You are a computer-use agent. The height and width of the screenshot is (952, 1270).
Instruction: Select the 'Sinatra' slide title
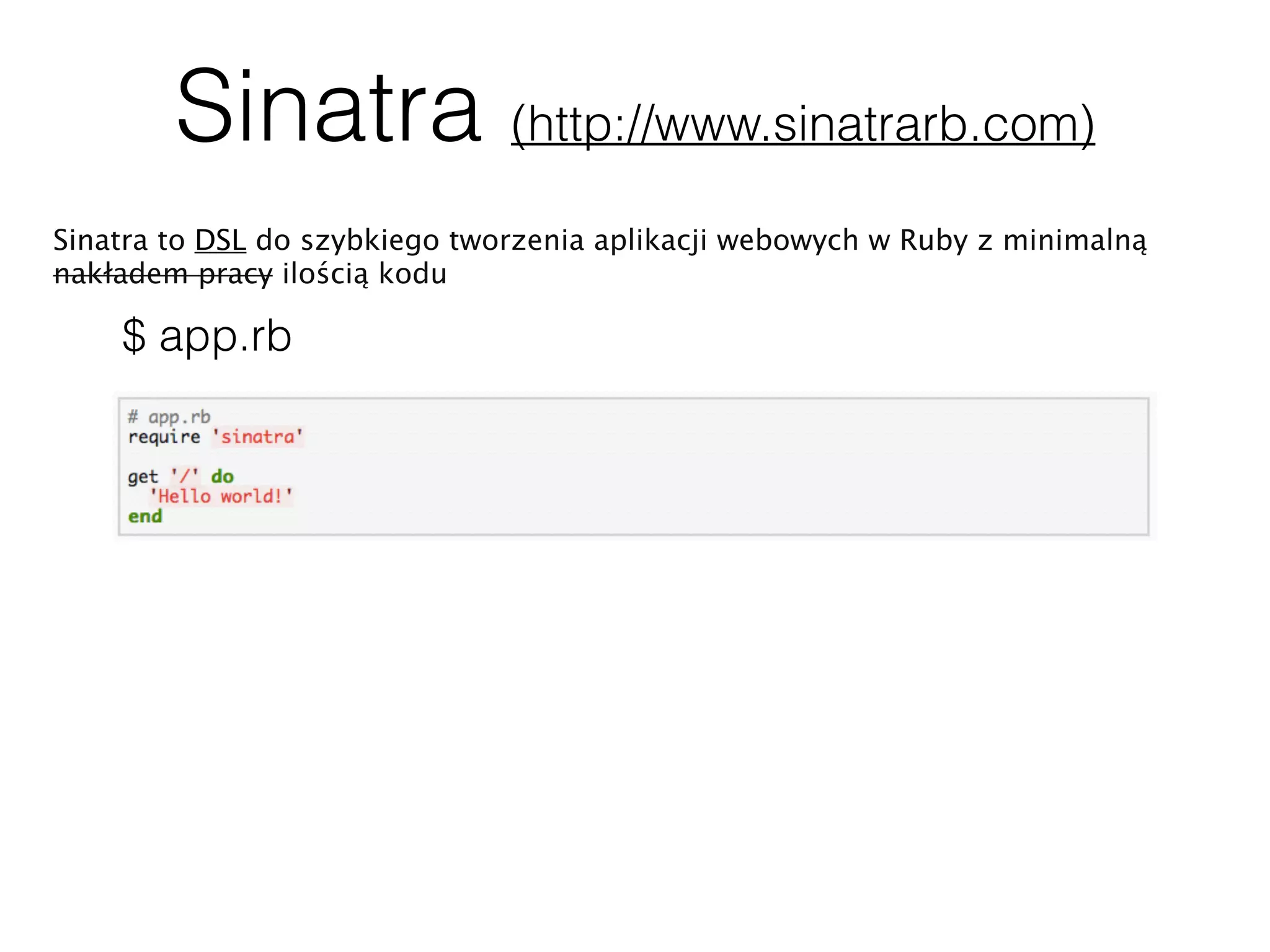pyautogui.click(x=329, y=107)
